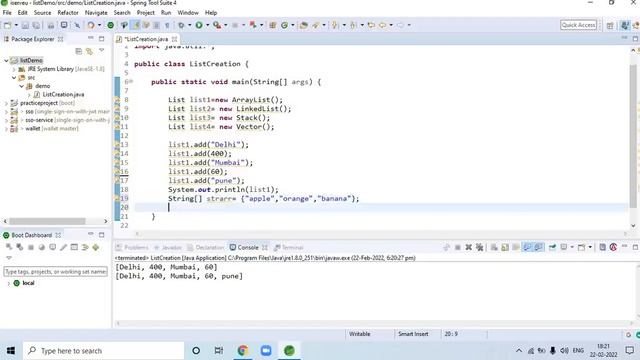This screenshot has width=640, height=360.
Task: Click the Boot Dashboard tag filter field
Action: (56, 271)
